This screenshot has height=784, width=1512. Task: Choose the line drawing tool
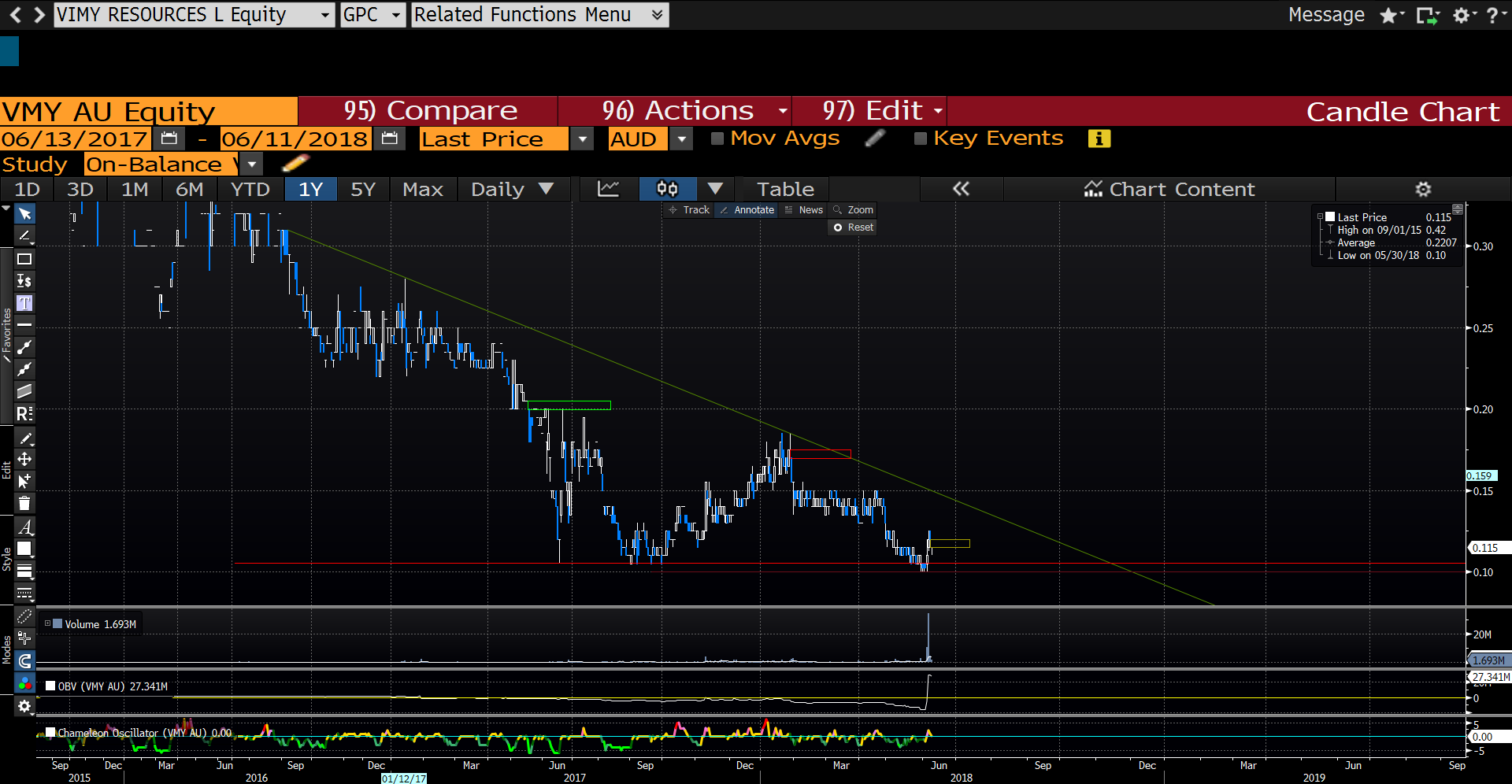(x=24, y=236)
